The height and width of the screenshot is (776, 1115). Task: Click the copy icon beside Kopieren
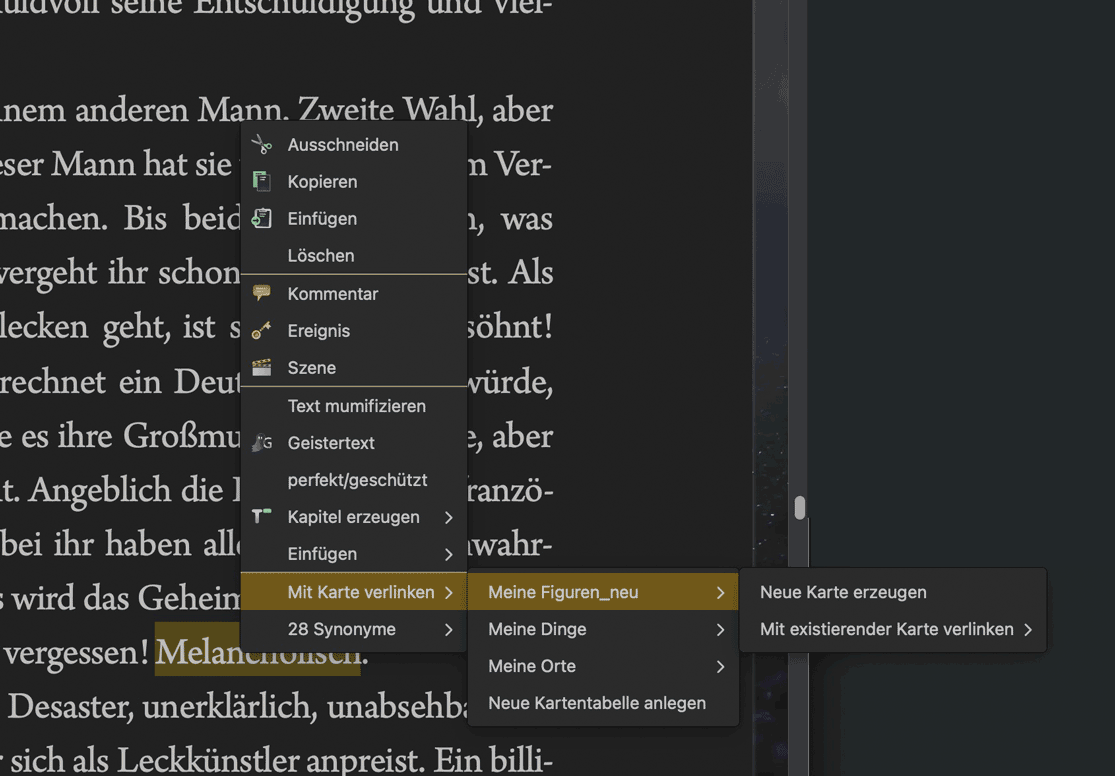point(262,181)
